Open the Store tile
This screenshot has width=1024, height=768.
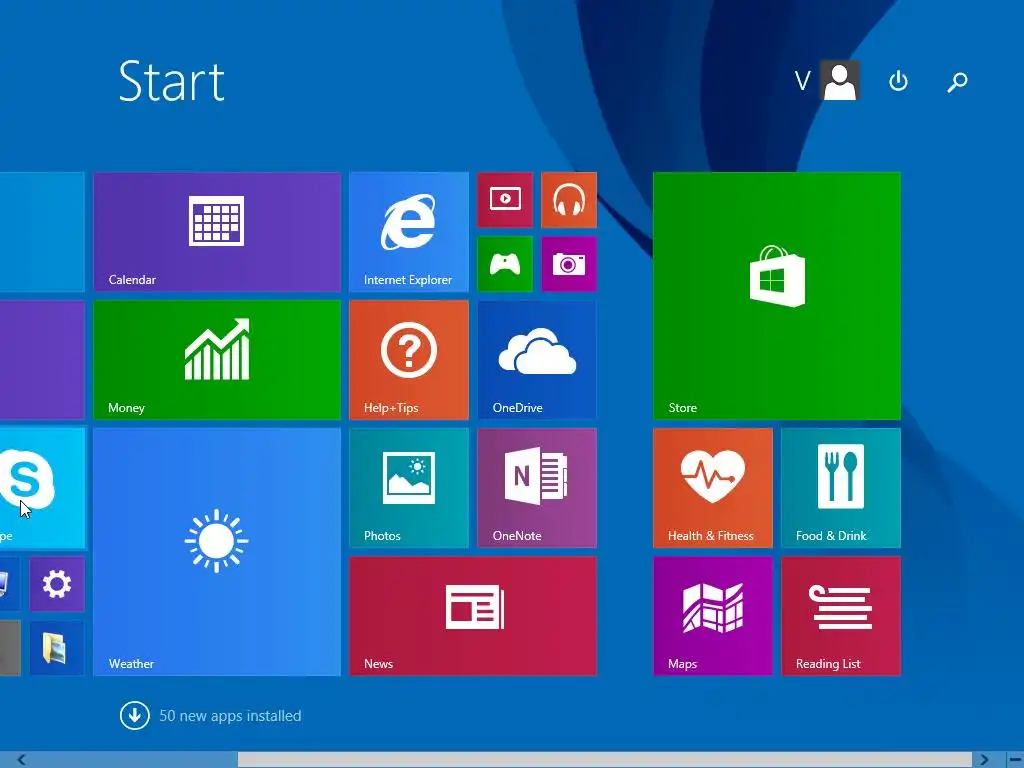click(x=776, y=296)
